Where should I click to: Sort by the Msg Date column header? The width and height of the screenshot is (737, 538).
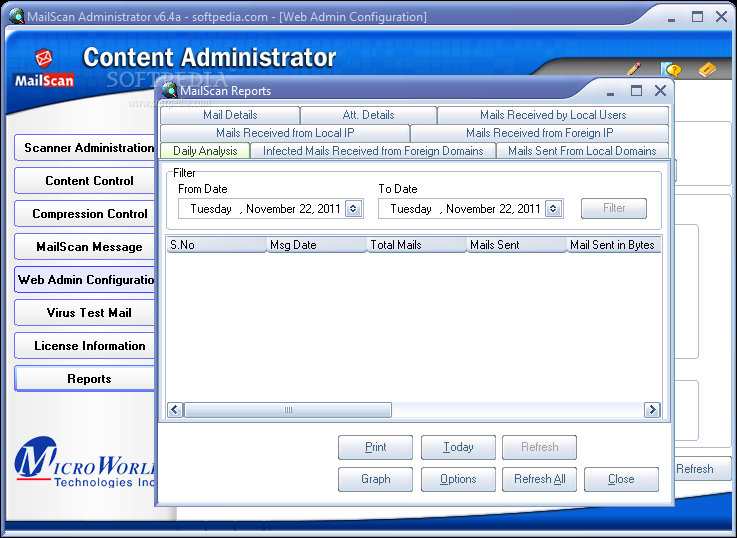pos(317,245)
